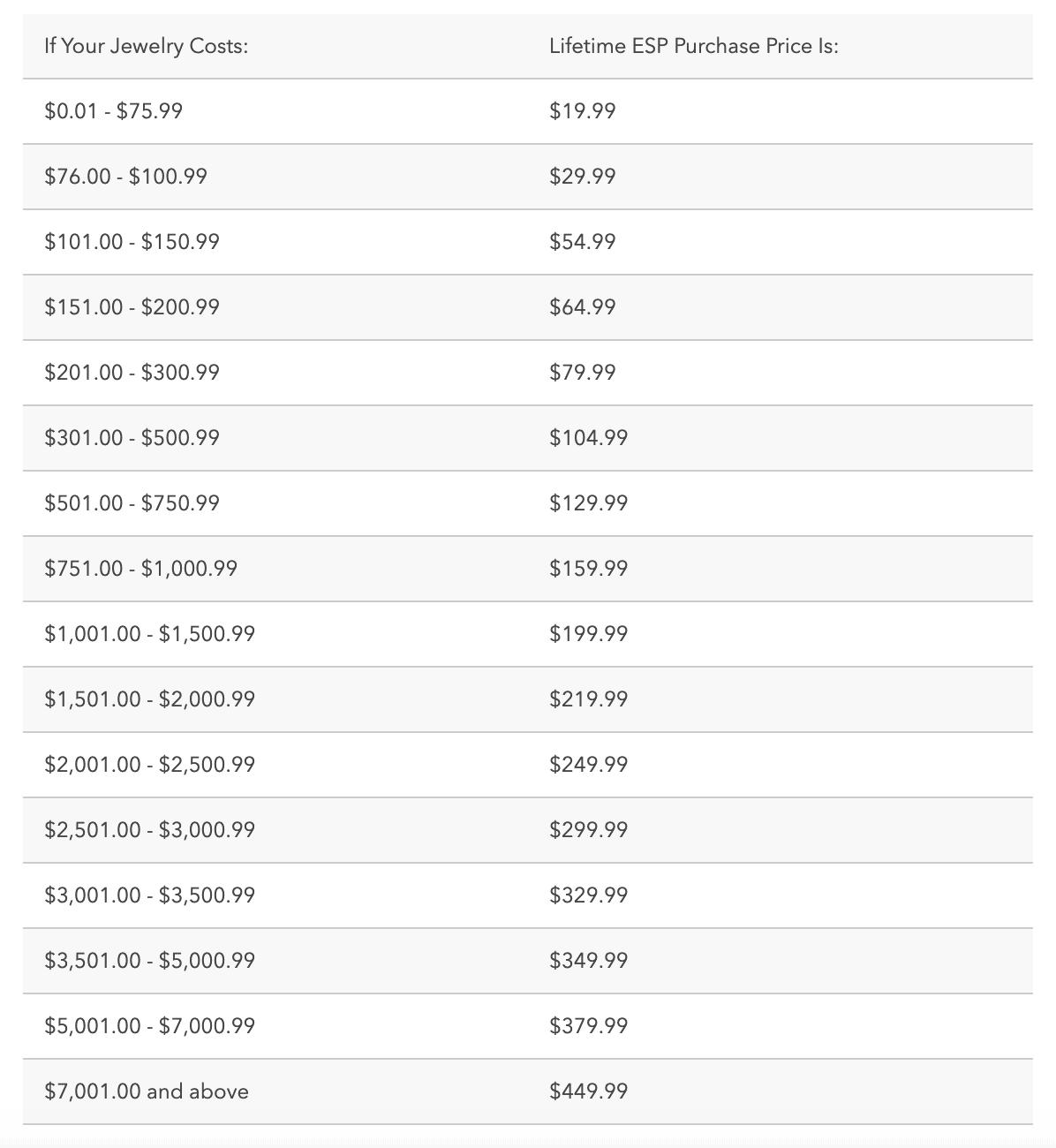Select the $76.00 - $100.99 range cell
1056x1148 pixels.
126,177
